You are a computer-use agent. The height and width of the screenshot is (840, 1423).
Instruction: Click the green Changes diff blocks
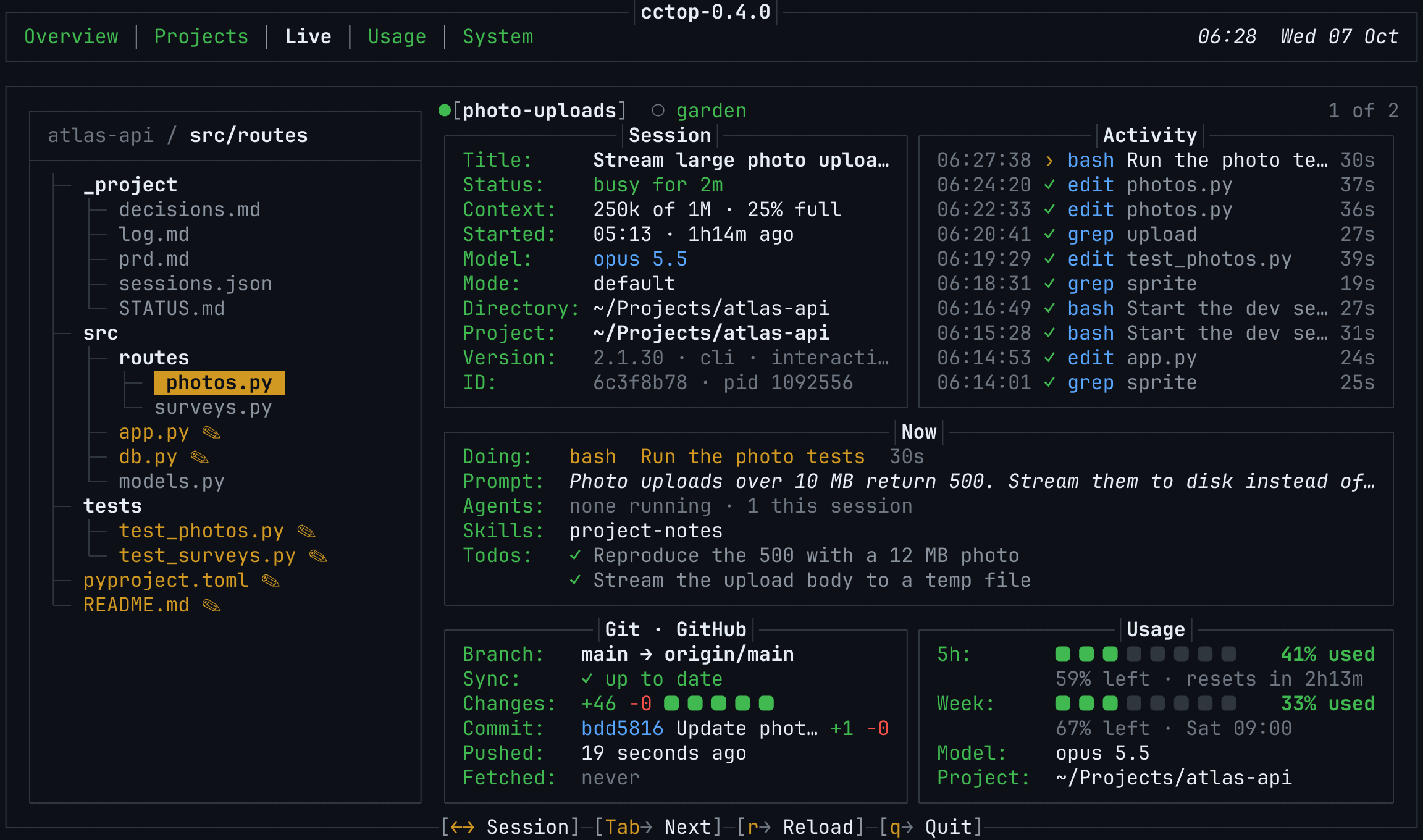click(719, 703)
